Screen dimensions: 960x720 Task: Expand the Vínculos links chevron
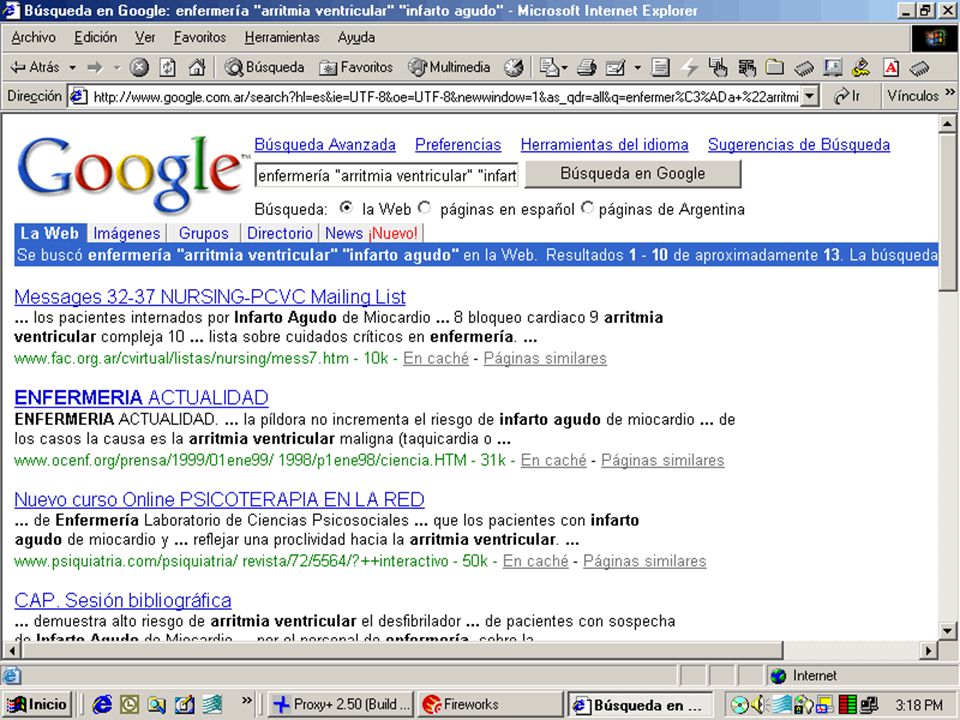coord(949,92)
